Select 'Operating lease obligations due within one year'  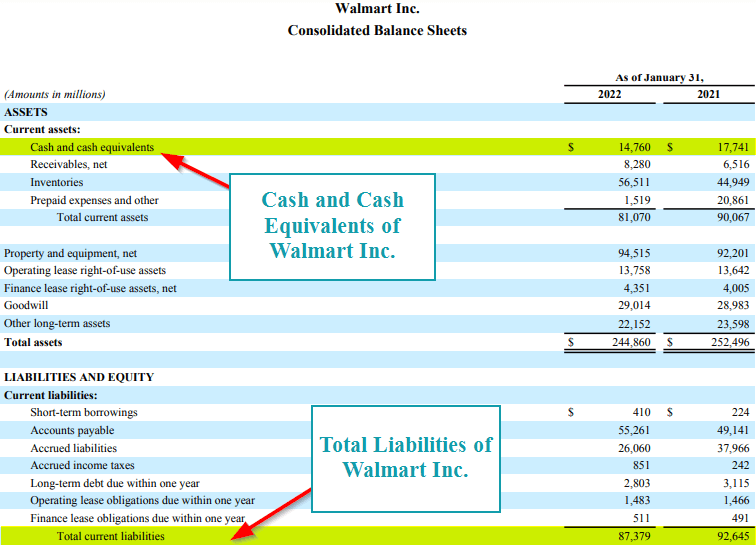[143, 501]
